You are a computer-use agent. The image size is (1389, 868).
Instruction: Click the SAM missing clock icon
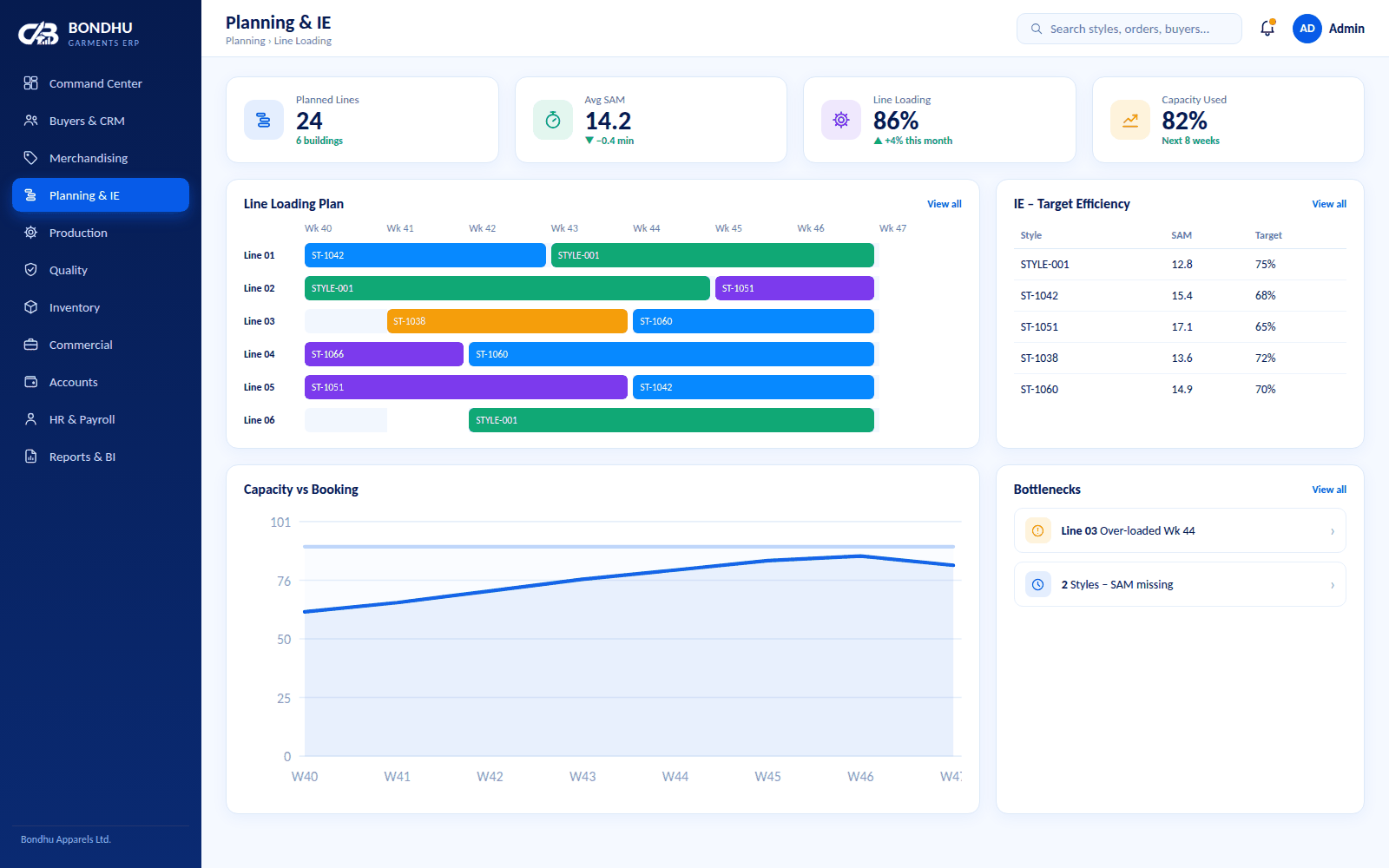coord(1037,584)
